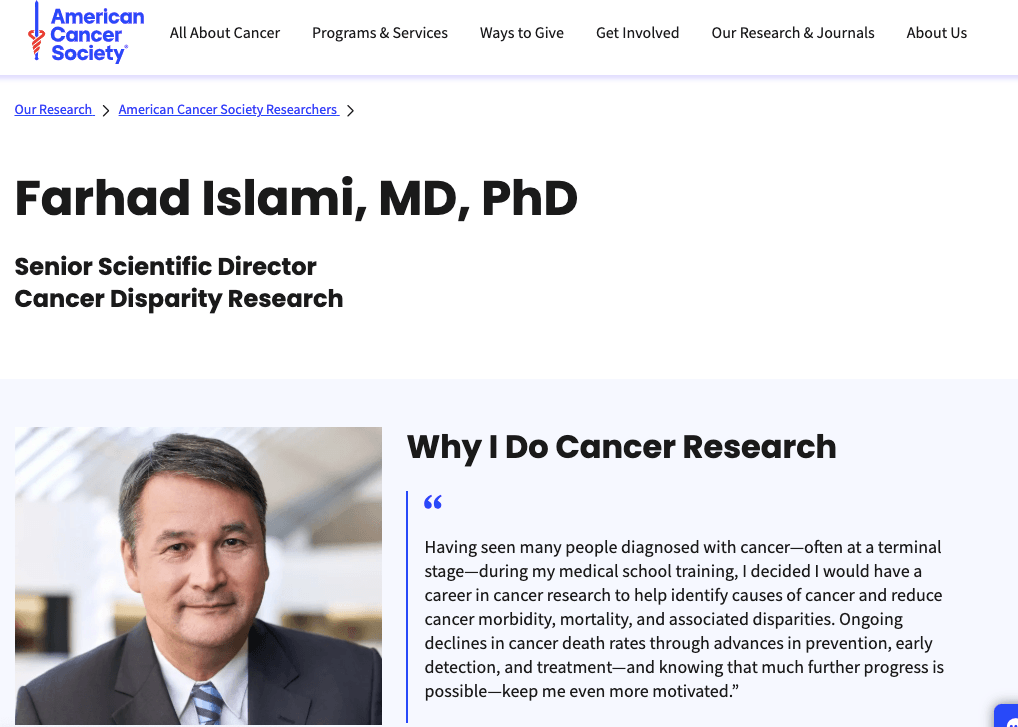This screenshot has width=1018, height=727.
Task: Click the quote paragraph about medical school training
Action: [684, 619]
